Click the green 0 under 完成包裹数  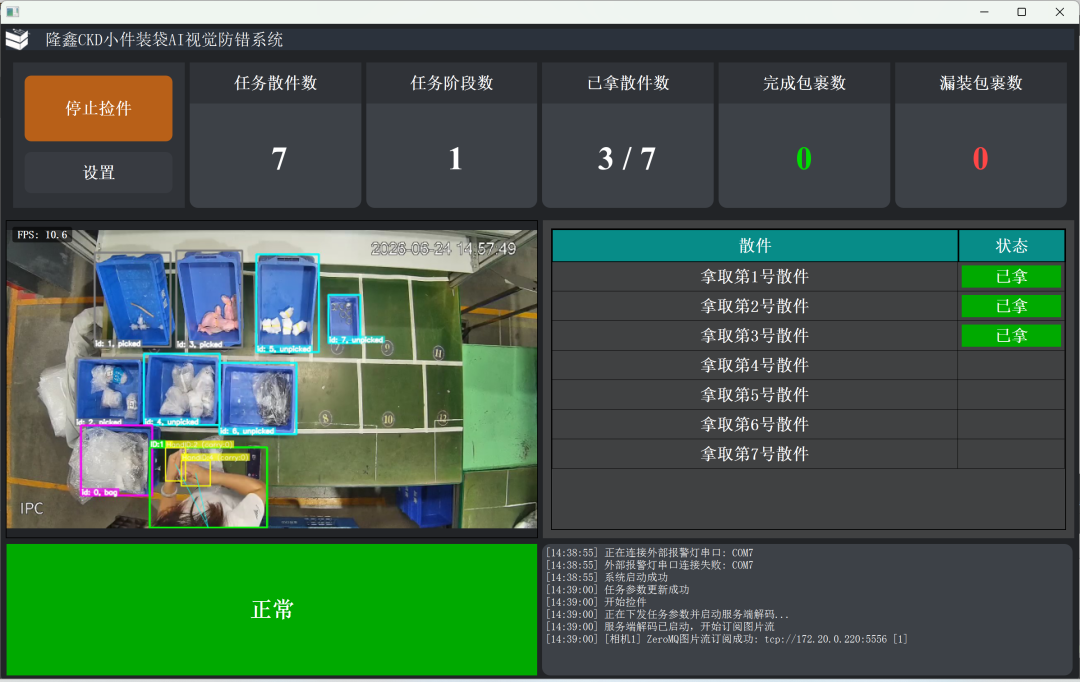(x=804, y=159)
